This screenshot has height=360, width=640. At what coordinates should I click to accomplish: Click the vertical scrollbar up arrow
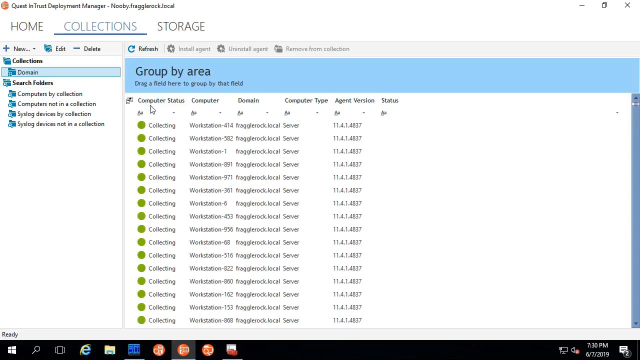[636, 98]
